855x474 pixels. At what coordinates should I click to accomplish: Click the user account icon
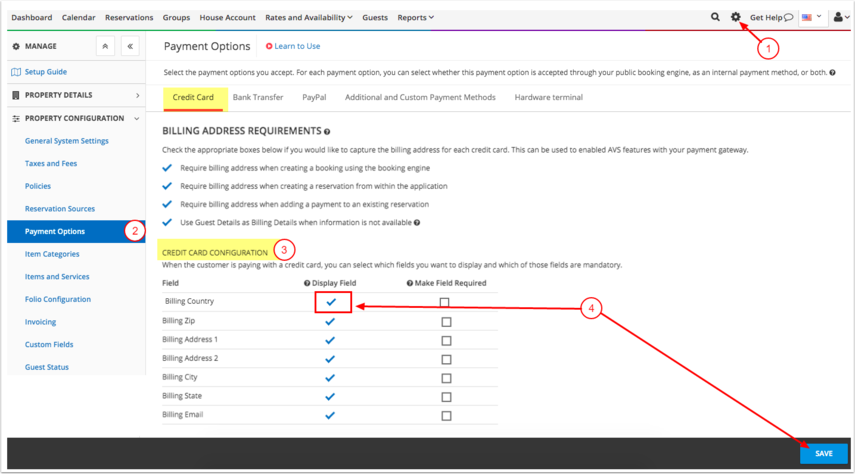(839, 17)
